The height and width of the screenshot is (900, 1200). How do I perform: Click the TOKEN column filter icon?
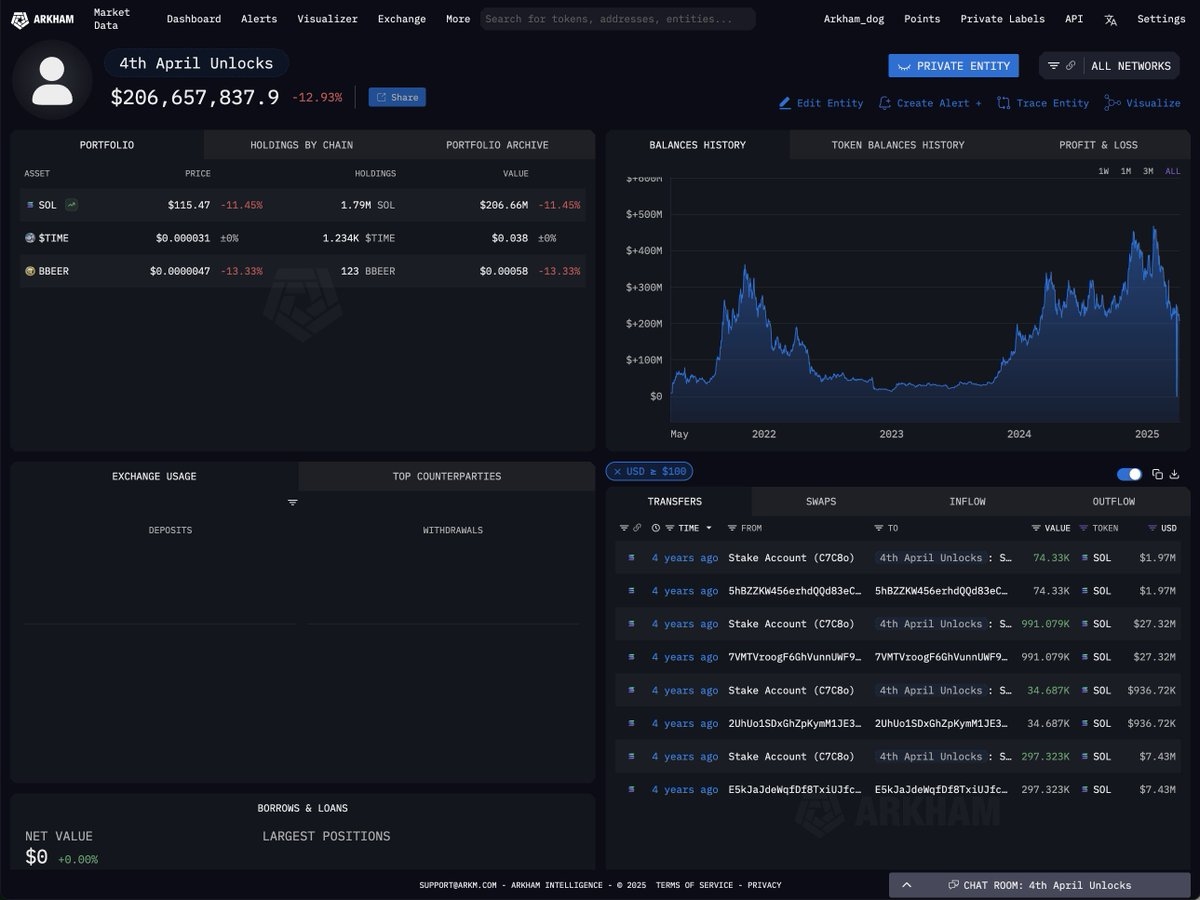(1084, 528)
